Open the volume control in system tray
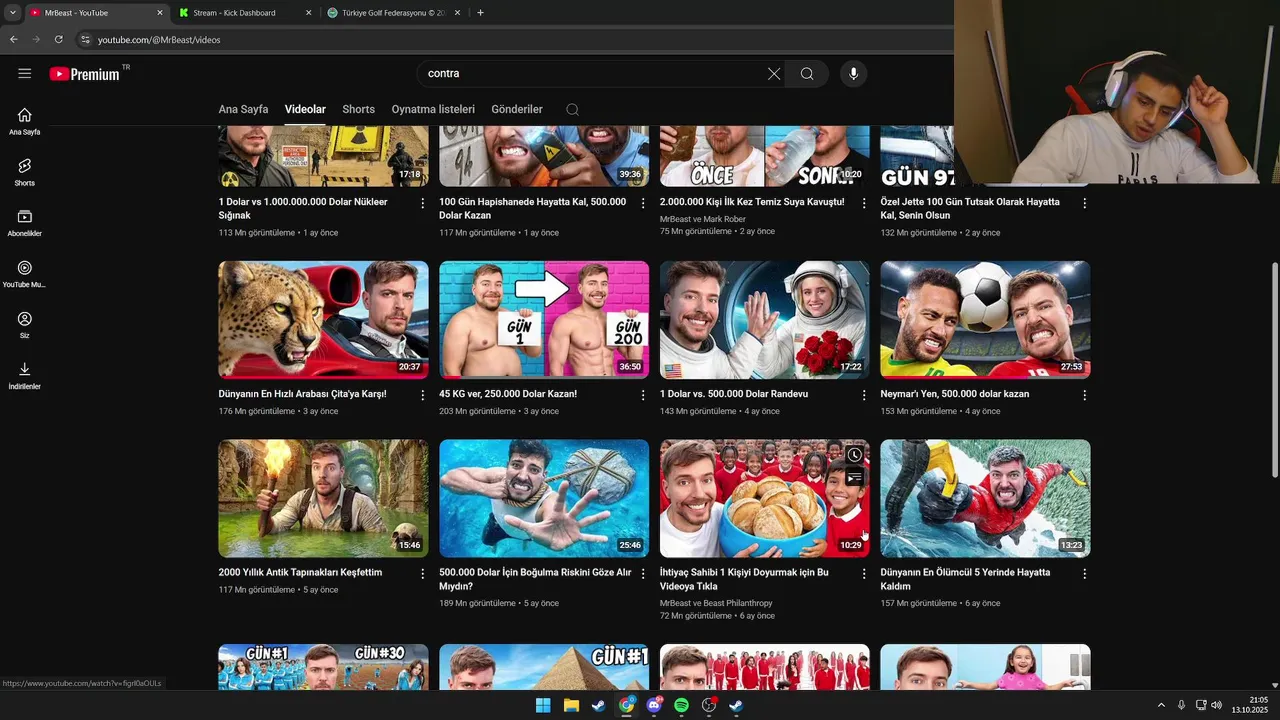1280x720 pixels. [1217, 705]
